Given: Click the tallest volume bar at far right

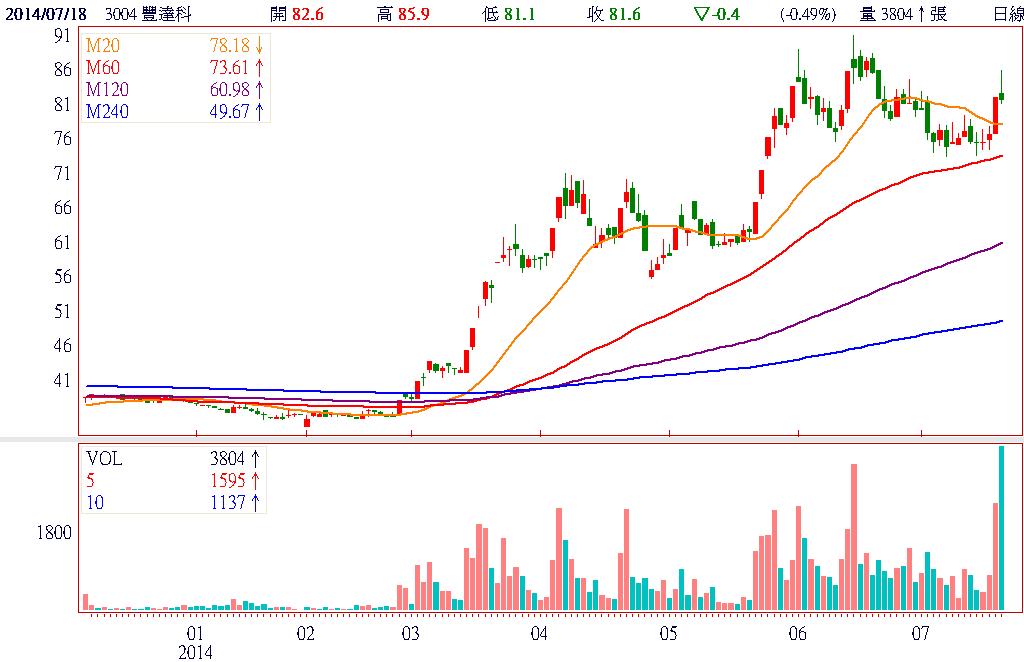Looking at the screenshot, I should click(1001, 528).
